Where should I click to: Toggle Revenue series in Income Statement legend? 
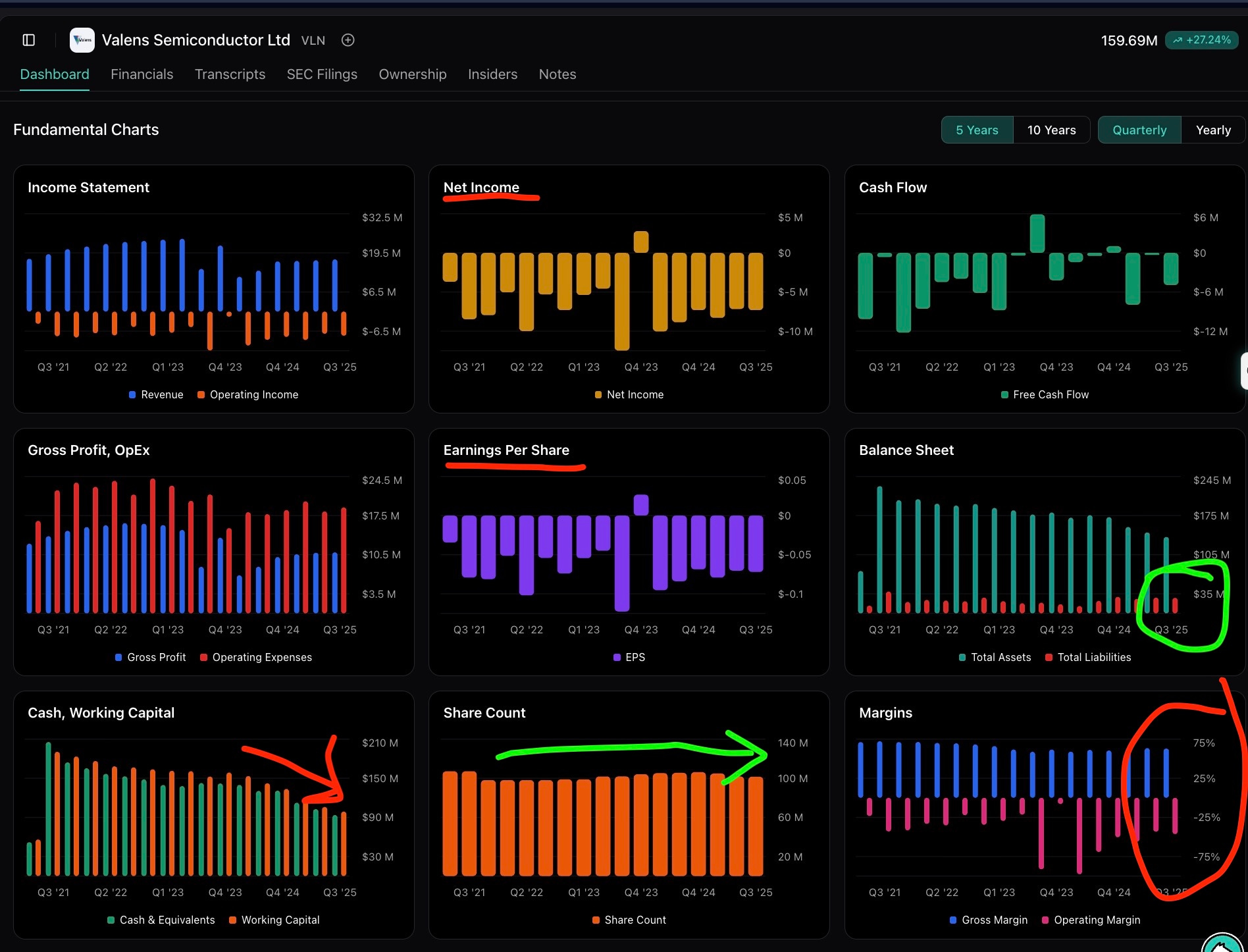(x=156, y=394)
